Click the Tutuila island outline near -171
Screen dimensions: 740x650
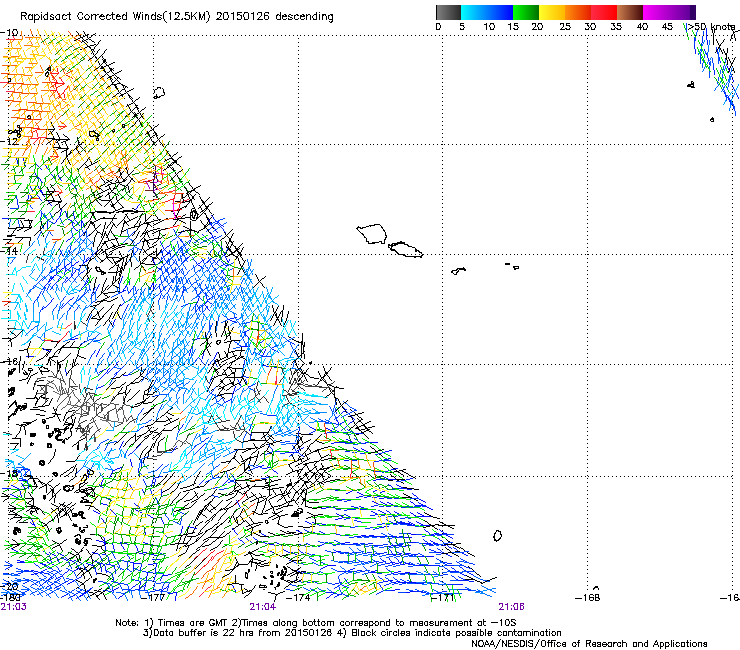[x=458, y=271]
